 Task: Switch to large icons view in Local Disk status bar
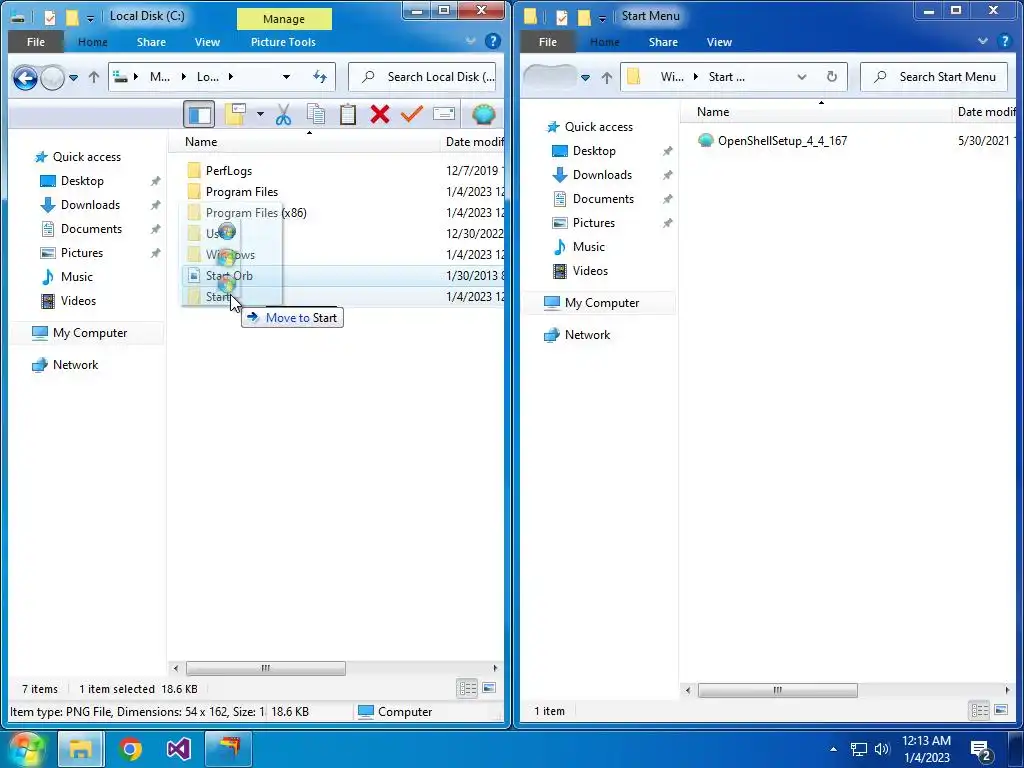[489, 688]
